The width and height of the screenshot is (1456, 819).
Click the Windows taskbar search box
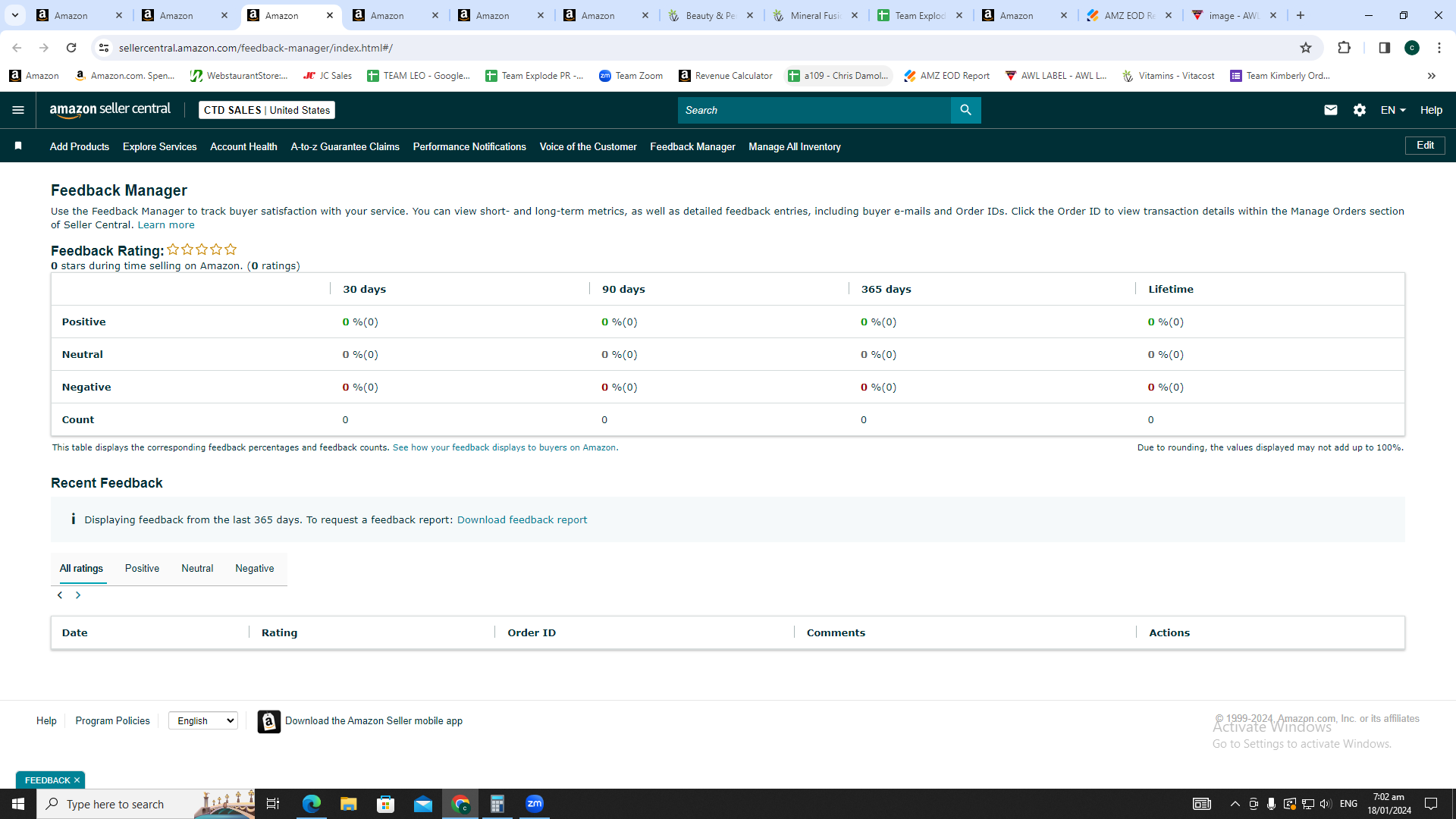tap(146, 804)
